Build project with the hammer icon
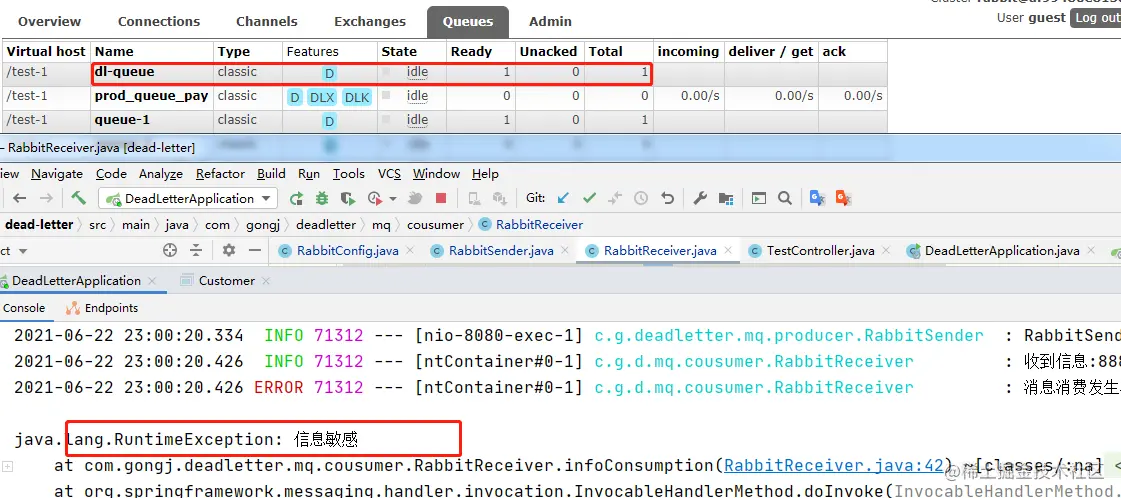Screen dimensions: 1121x498 [78, 198]
